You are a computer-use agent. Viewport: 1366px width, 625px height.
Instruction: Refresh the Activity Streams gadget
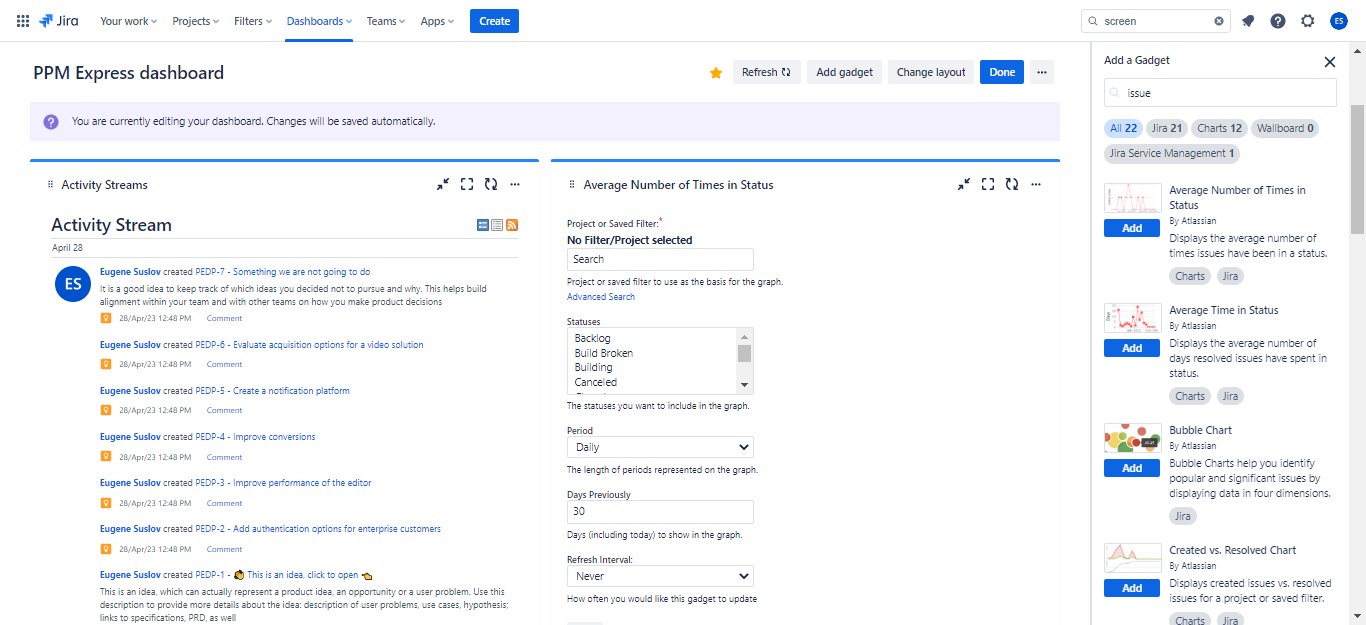tap(491, 184)
